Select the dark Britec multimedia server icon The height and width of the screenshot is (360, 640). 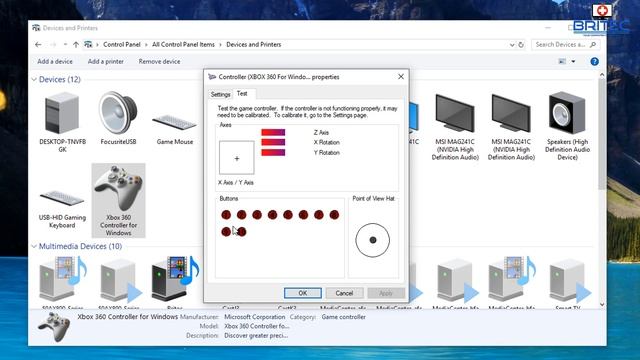pyautogui.click(x=175, y=278)
